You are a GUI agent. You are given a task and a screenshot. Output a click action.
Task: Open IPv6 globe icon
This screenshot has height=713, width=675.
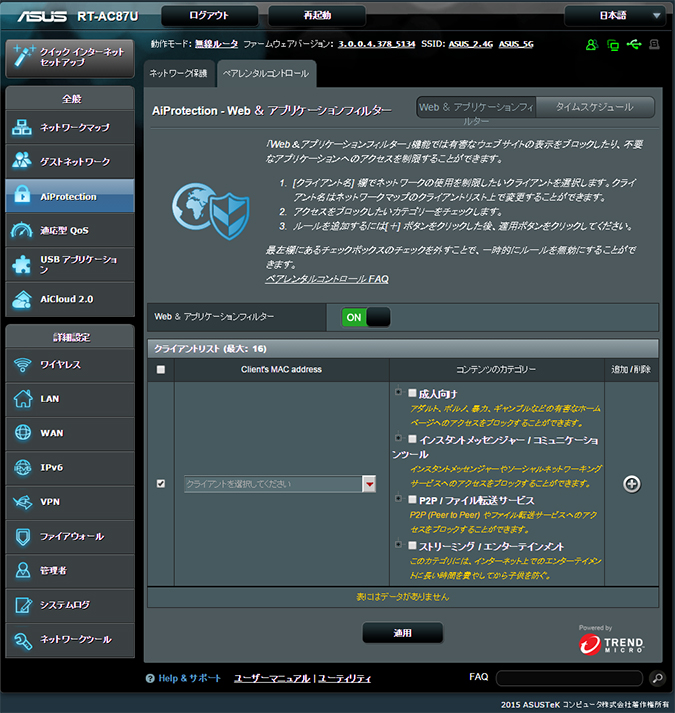(22, 467)
